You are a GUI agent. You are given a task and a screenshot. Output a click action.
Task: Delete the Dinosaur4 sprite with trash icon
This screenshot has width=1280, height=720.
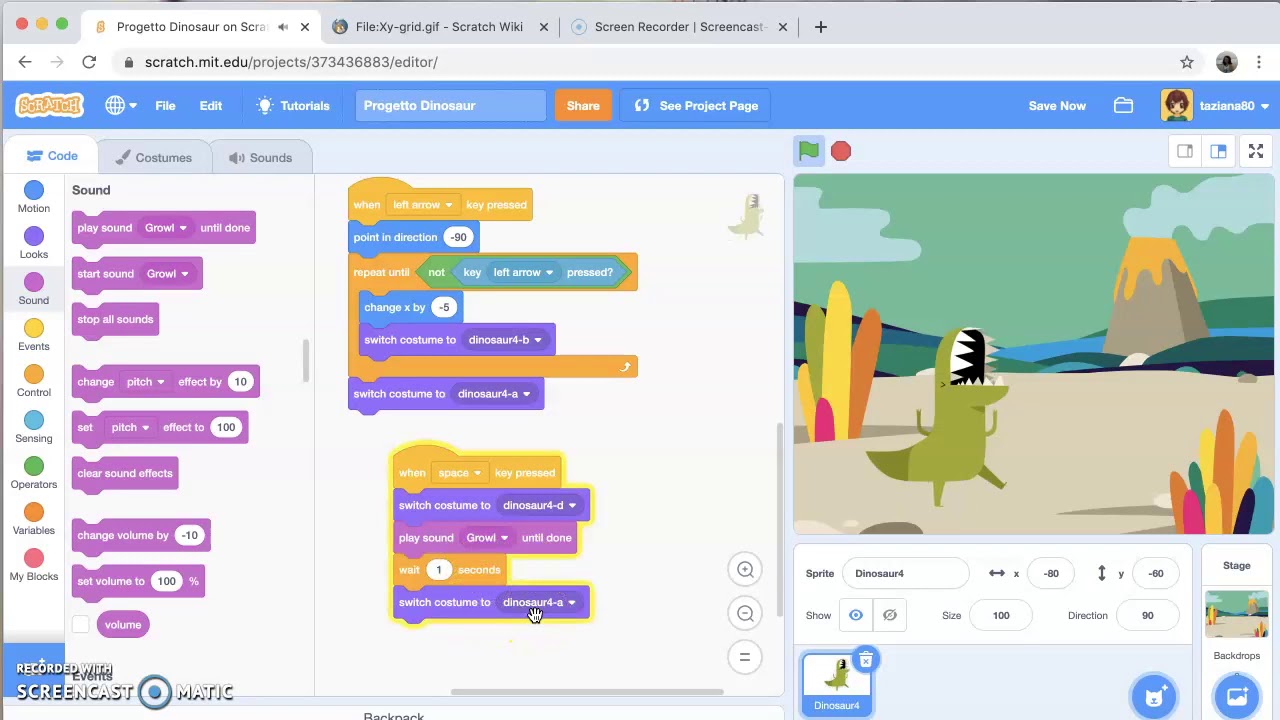[866, 660]
